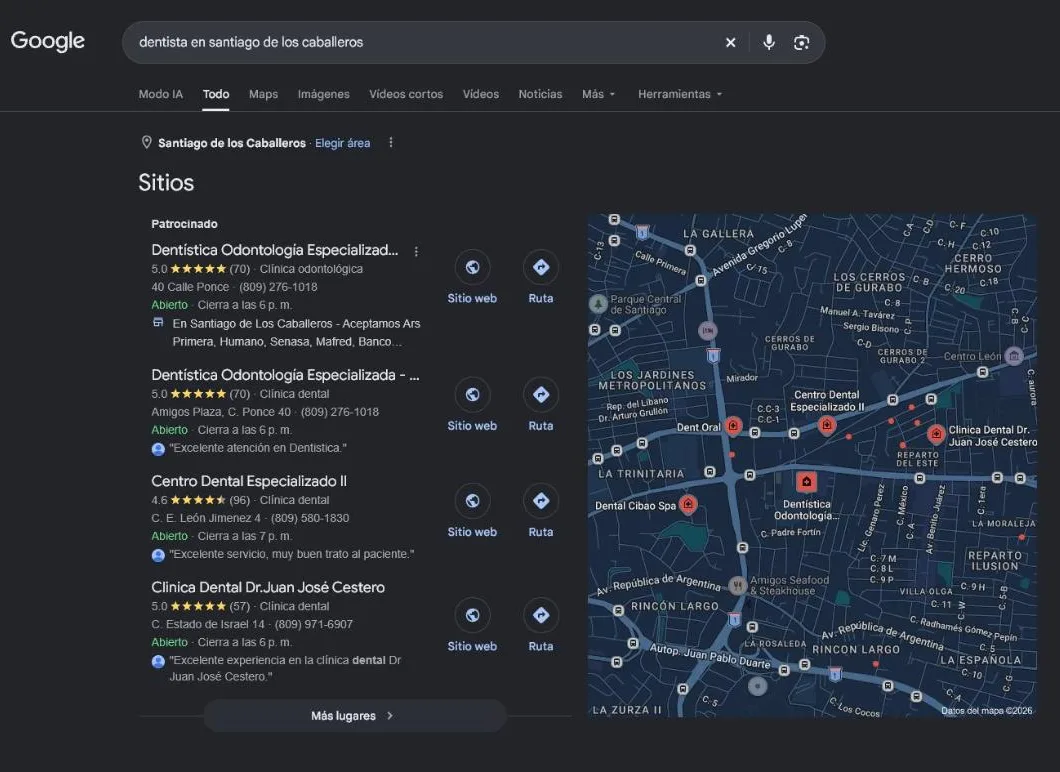This screenshot has height=772, width=1060.
Task: Get Ruta directions for sponsored Dentística listing
Action: pos(541,267)
